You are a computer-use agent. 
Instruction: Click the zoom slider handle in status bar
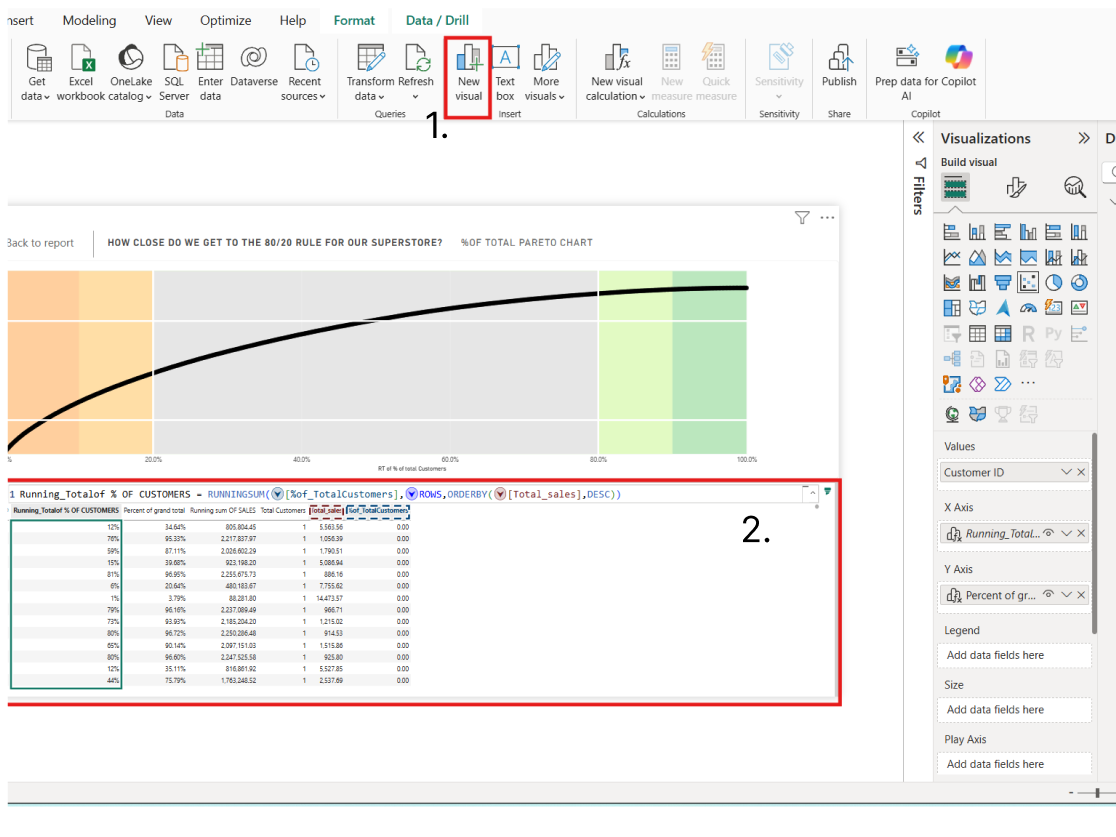click(1097, 792)
